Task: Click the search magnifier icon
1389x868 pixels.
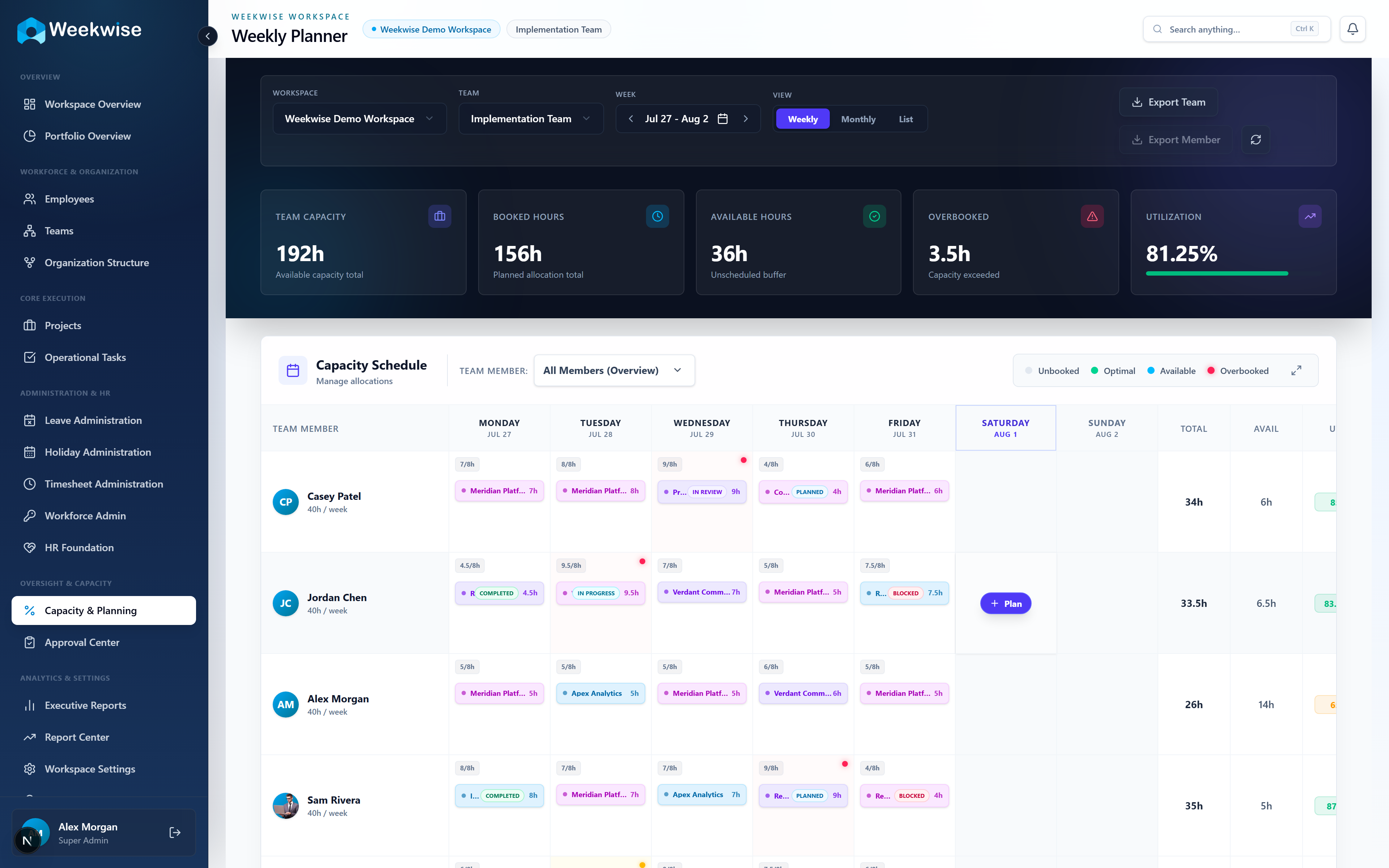Action: [x=1157, y=29]
